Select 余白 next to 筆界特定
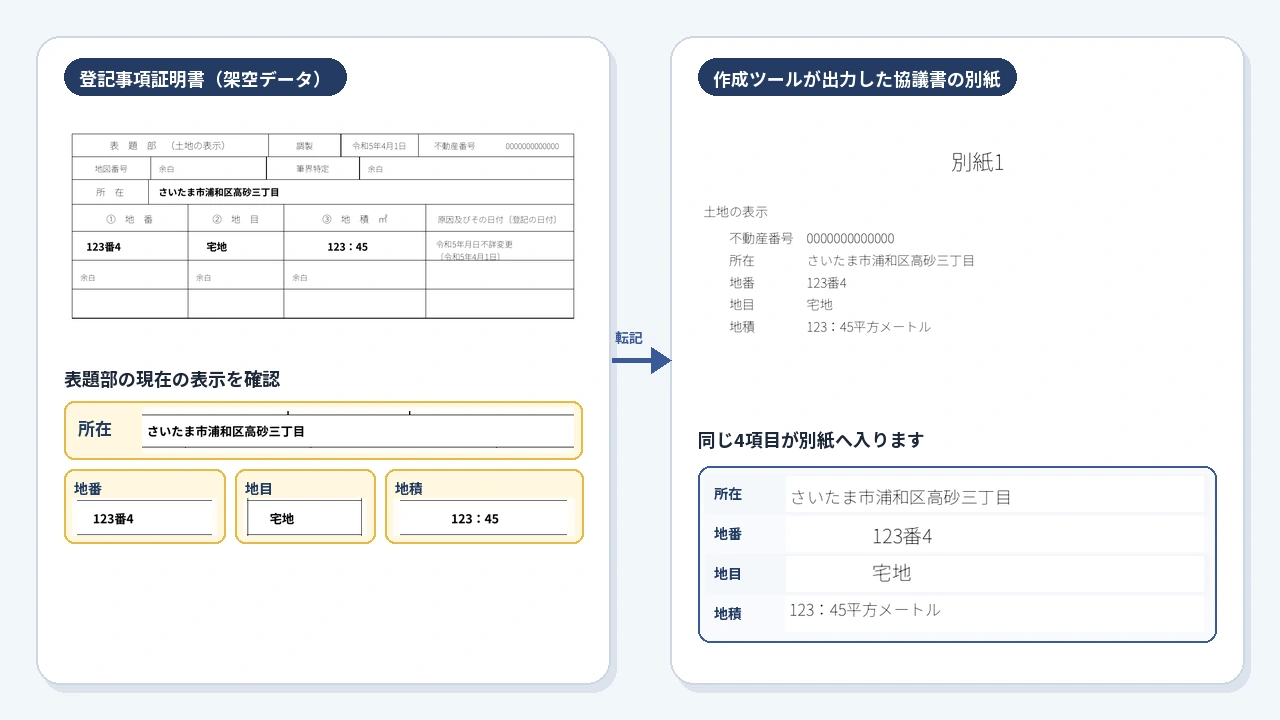 click(x=375, y=169)
